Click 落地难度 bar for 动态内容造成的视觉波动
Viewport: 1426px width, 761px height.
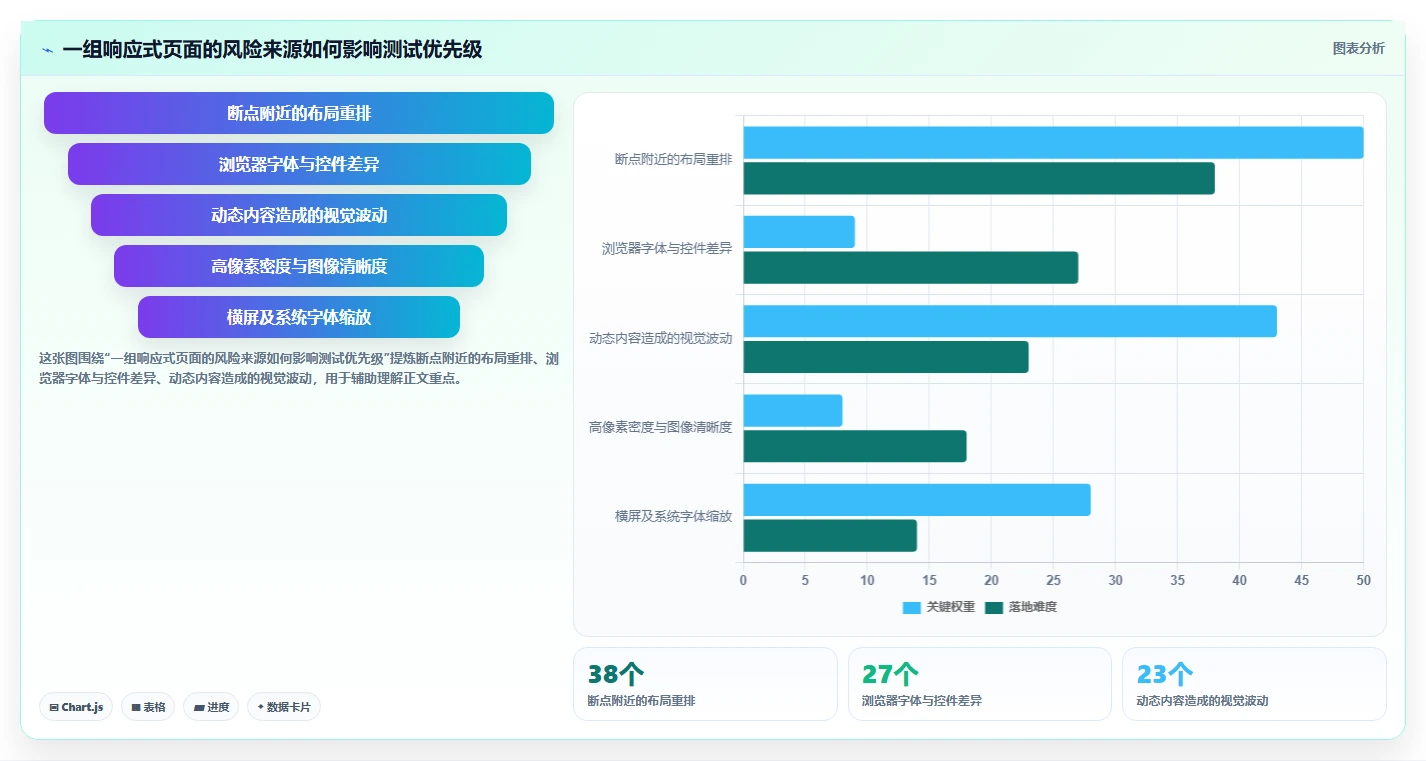886,357
